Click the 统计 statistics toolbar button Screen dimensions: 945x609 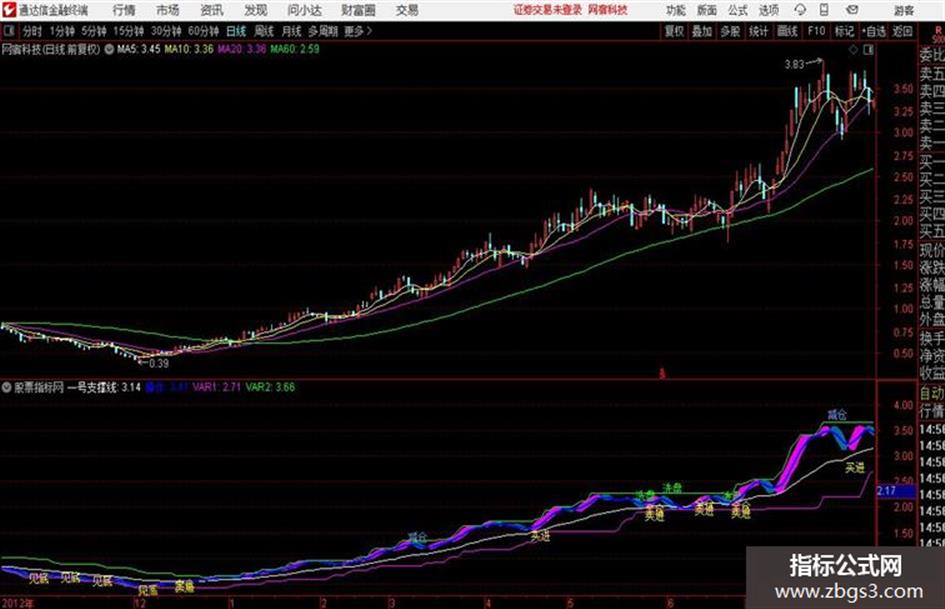(x=758, y=31)
